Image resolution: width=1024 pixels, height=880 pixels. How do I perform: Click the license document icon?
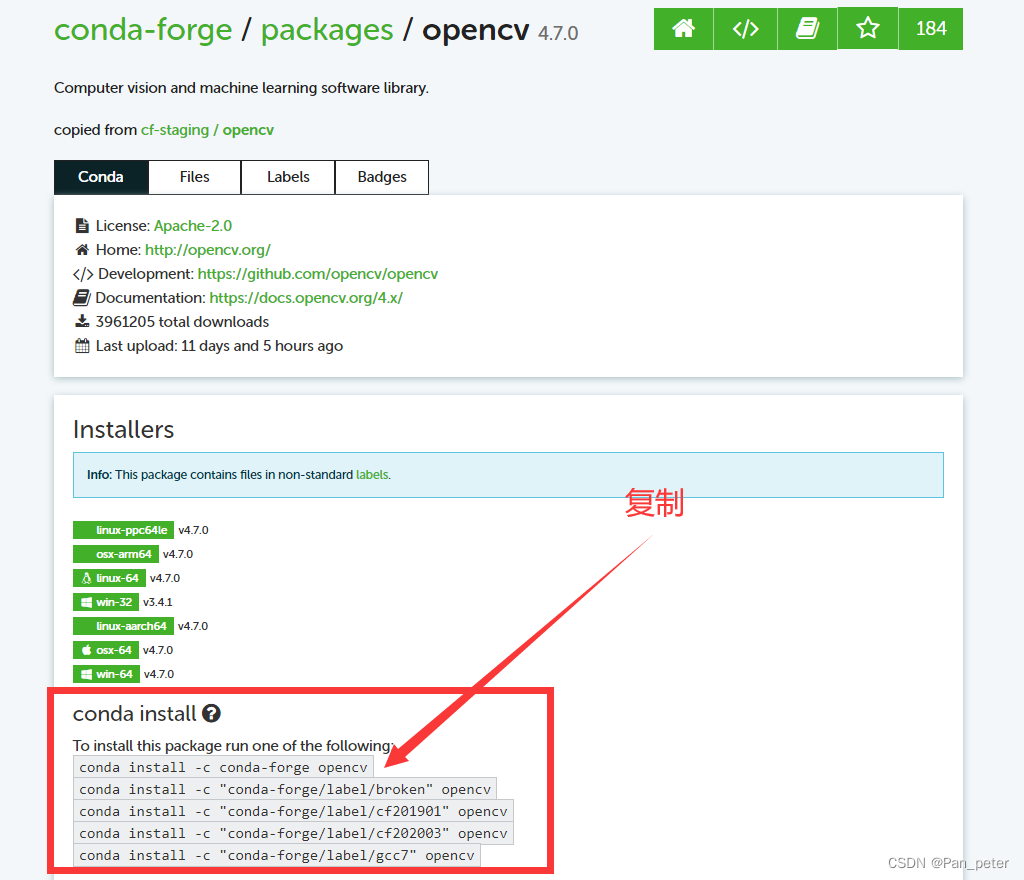click(82, 226)
